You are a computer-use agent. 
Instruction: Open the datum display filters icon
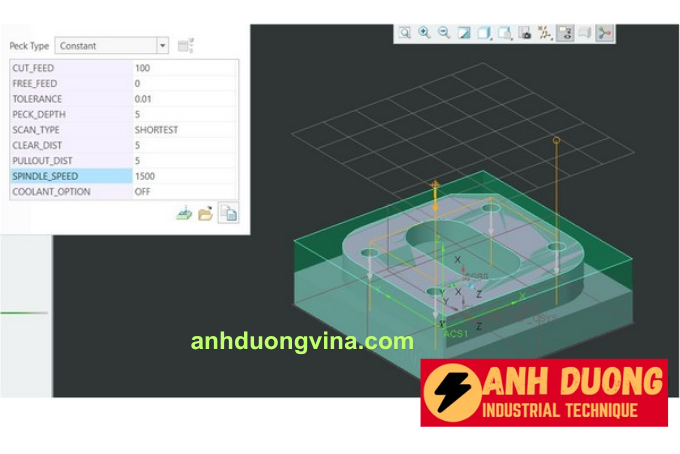pos(545,33)
